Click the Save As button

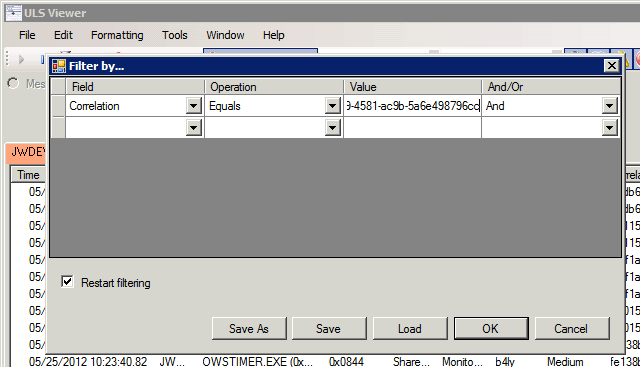249,329
